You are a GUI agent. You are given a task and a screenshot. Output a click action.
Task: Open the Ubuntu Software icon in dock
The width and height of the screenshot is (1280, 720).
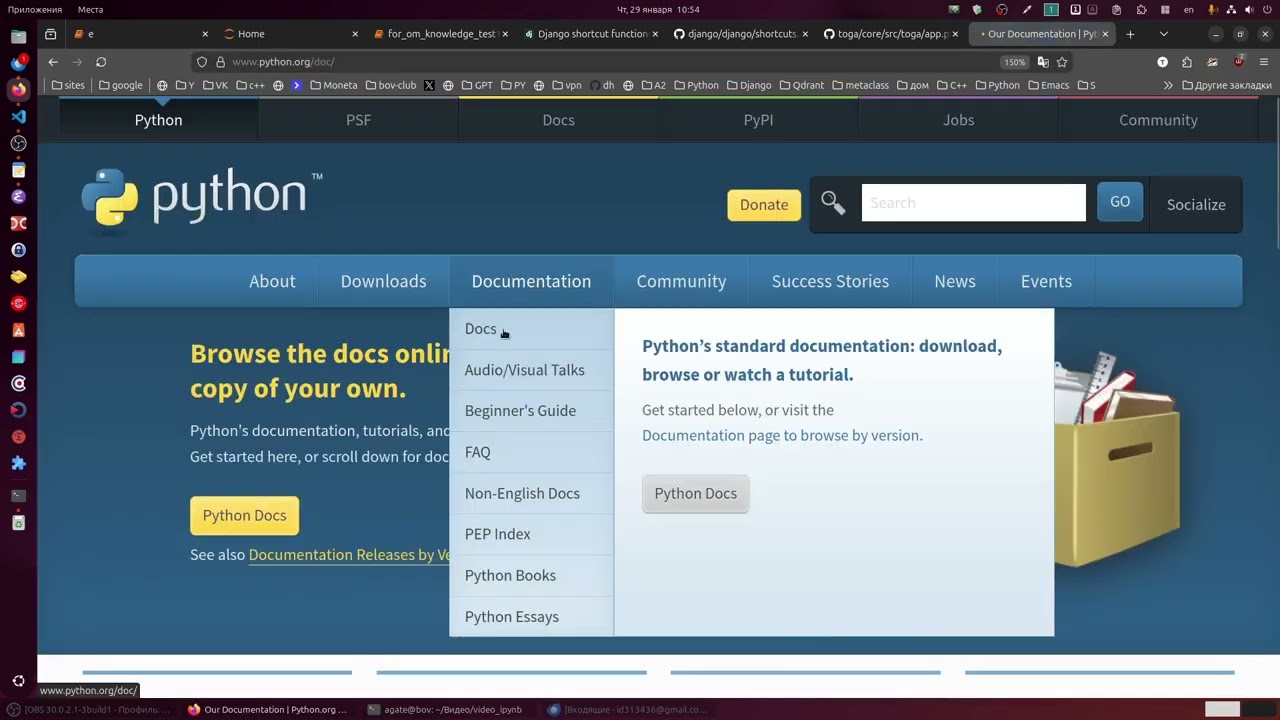[18, 330]
